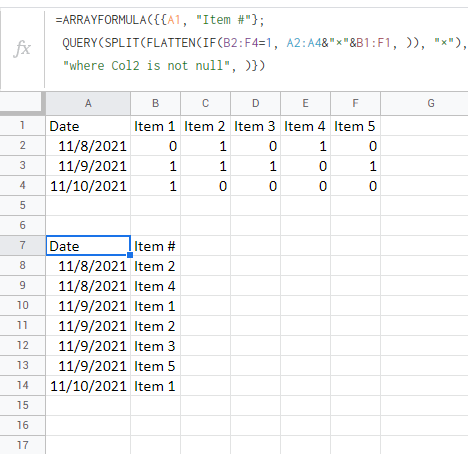Select row 7 header
Image resolution: width=468 pixels, height=454 pixels.
(22, 246)
